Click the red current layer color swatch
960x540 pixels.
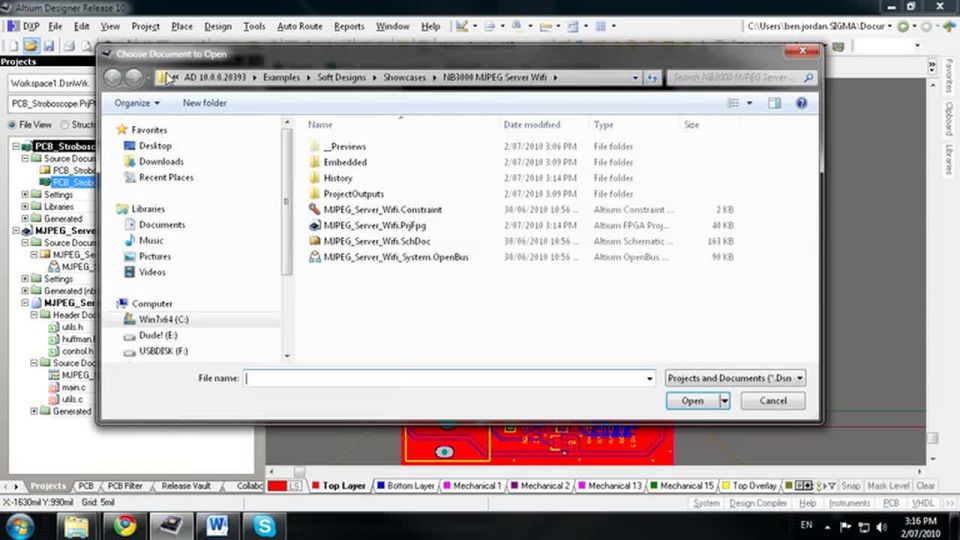pyautogui.click(x=277, y=486)
